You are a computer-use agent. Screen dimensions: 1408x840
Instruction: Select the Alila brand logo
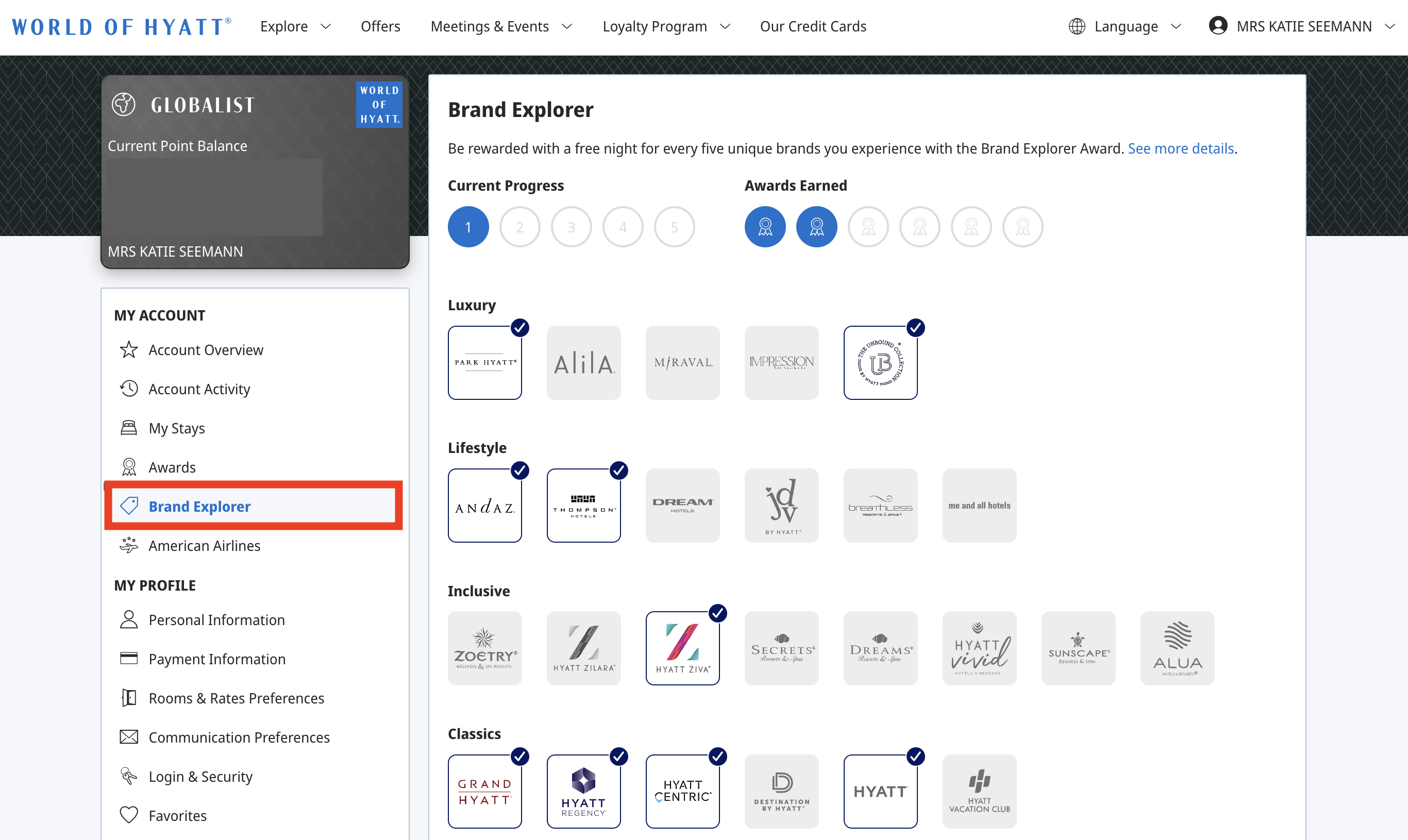tap(584, 363)
